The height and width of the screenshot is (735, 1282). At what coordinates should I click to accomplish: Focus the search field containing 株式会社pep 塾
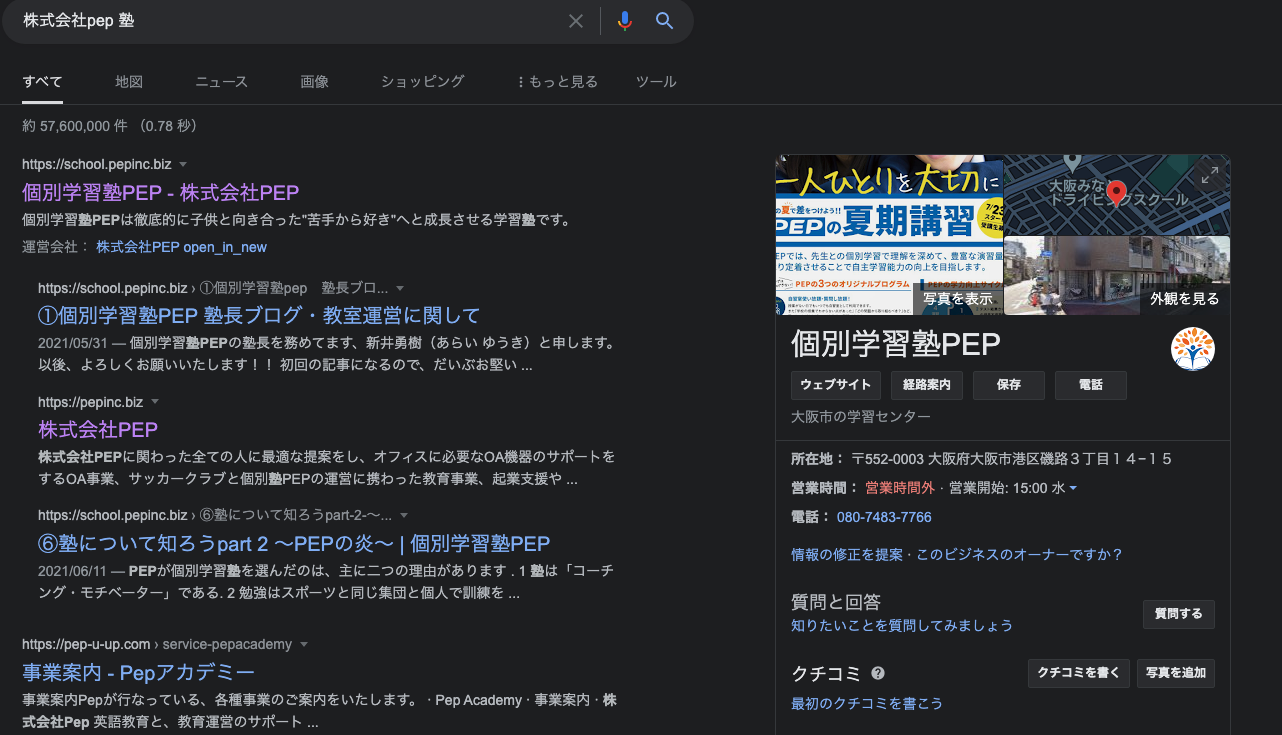290,21
